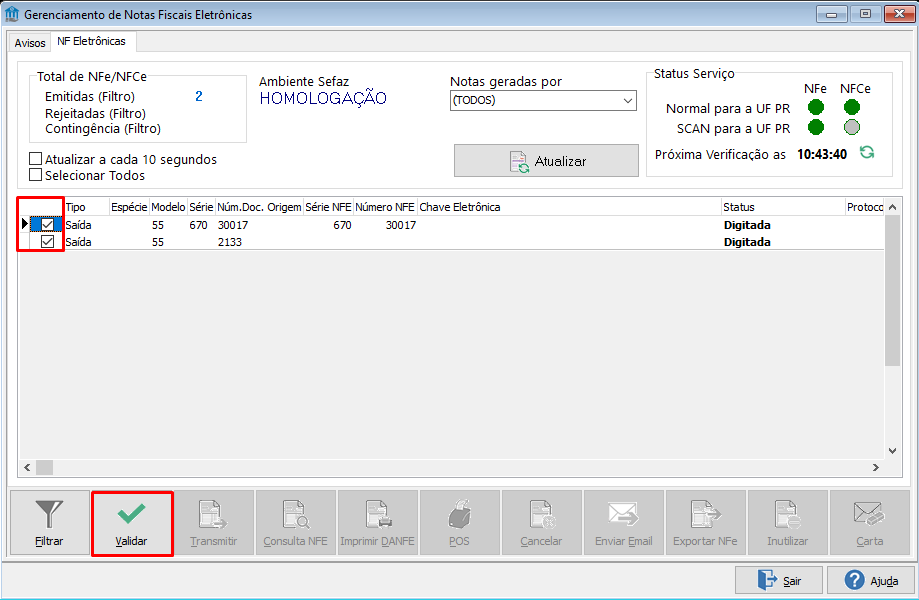Click the Imprimir DANFE printer button

(x=377, y=523)
